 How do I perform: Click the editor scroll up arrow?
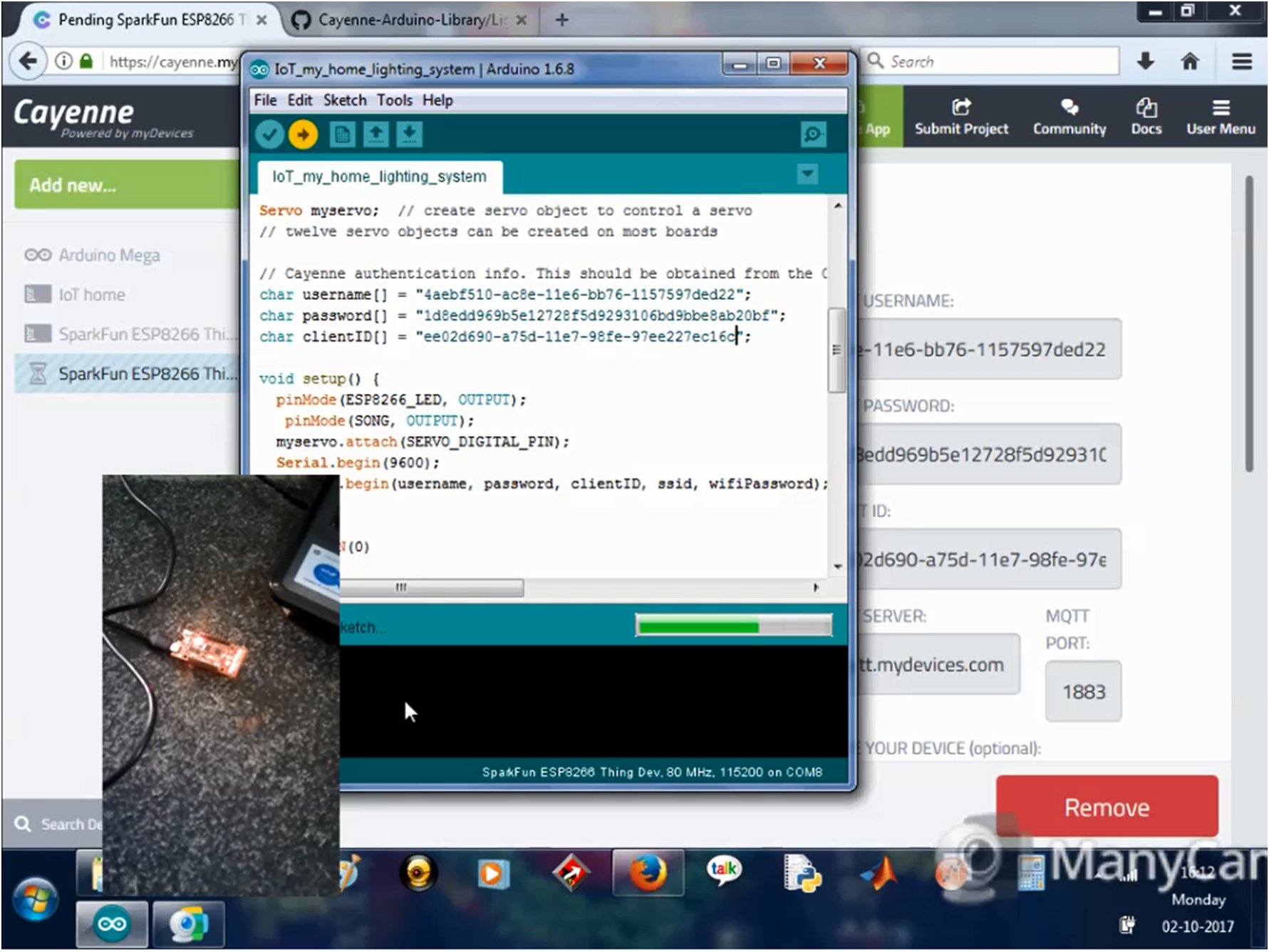click(x=838, y=205)
